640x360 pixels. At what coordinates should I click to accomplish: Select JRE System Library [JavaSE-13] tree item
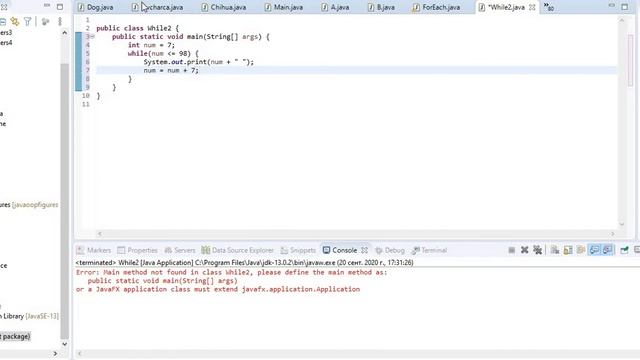[29, 316]
